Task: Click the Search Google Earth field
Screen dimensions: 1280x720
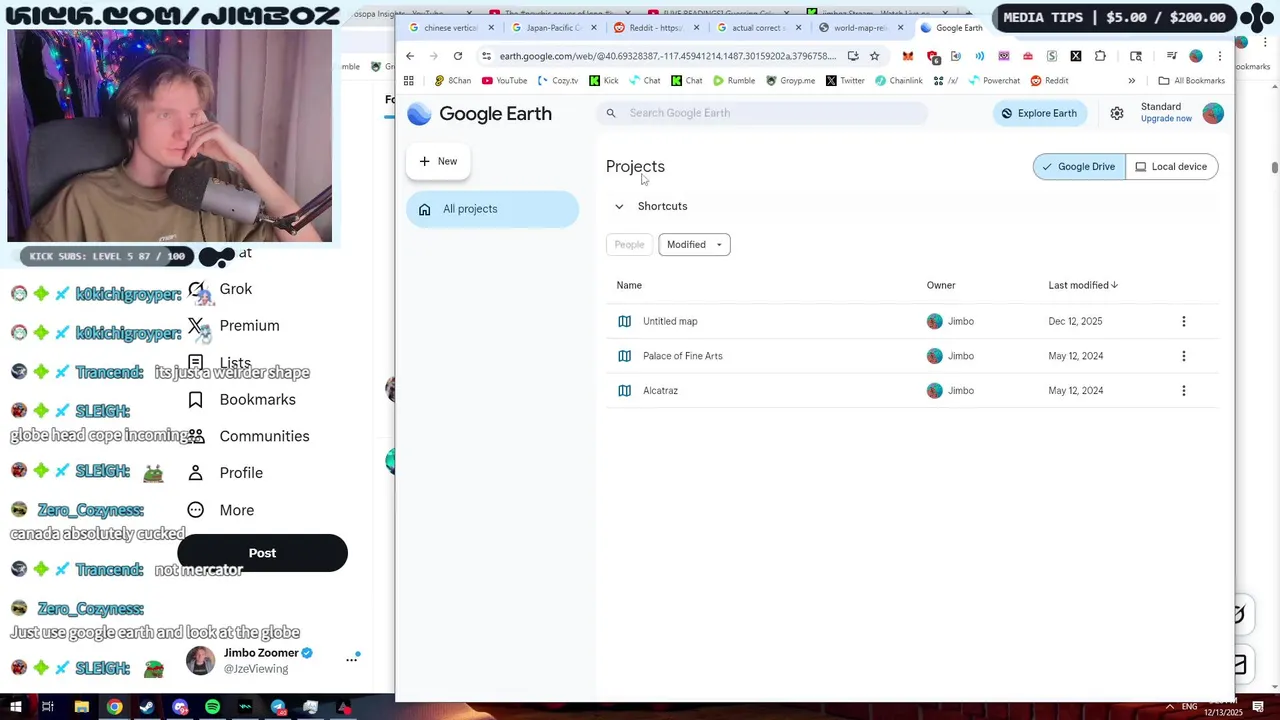Action: point(762,113)
